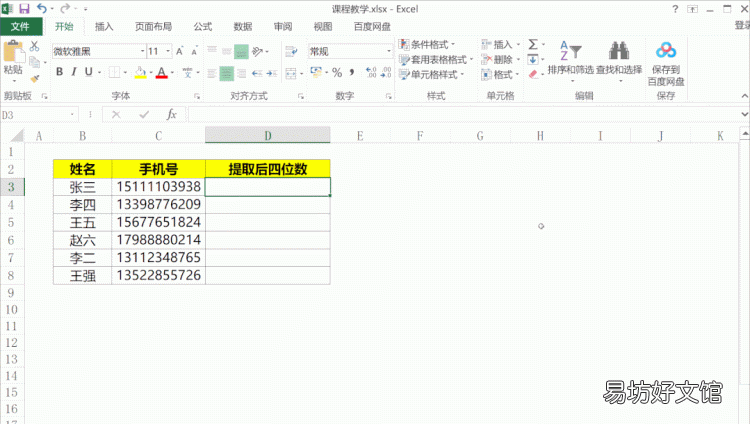Image resolution: width=750 pixels, height=424 pixels.
Task: Open 套用表格格式 table format menu
Action: [x=436, y=59]
